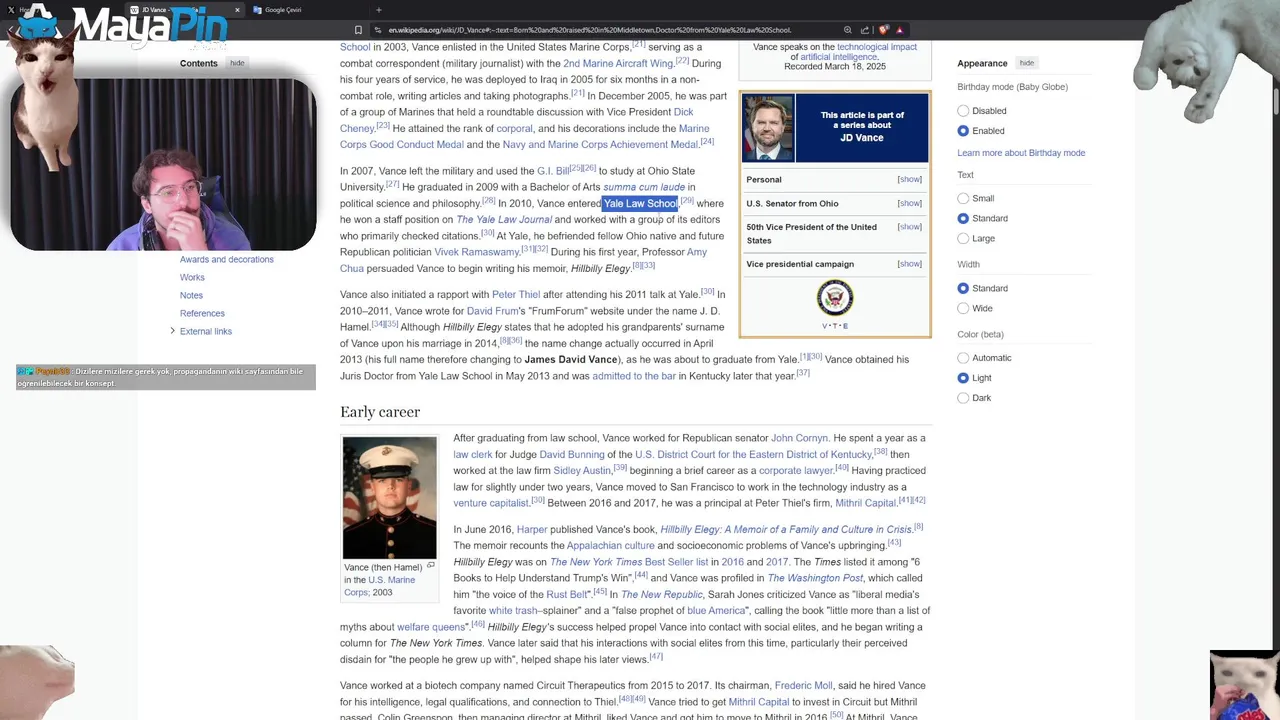This screenshot has width=1280, height=720.
Task: Hide the Contents sidebar
Action: point(237,63)
